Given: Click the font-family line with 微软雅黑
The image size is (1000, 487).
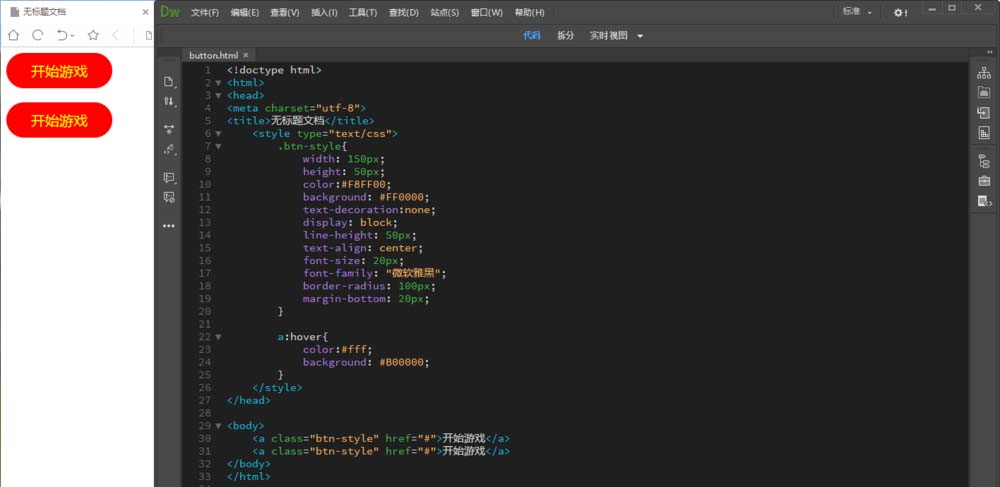Looking at the screenshot, I should click(374, 273).
